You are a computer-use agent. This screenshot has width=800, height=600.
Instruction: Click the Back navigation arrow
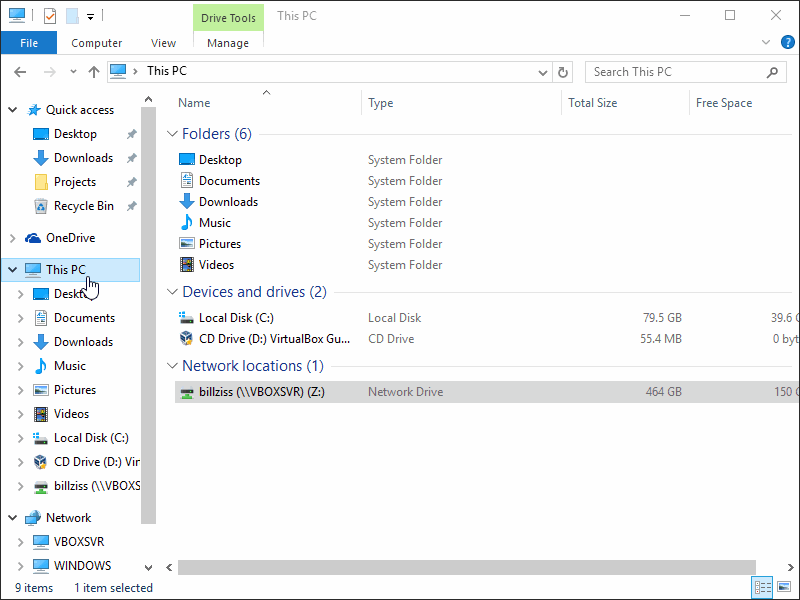20,71
